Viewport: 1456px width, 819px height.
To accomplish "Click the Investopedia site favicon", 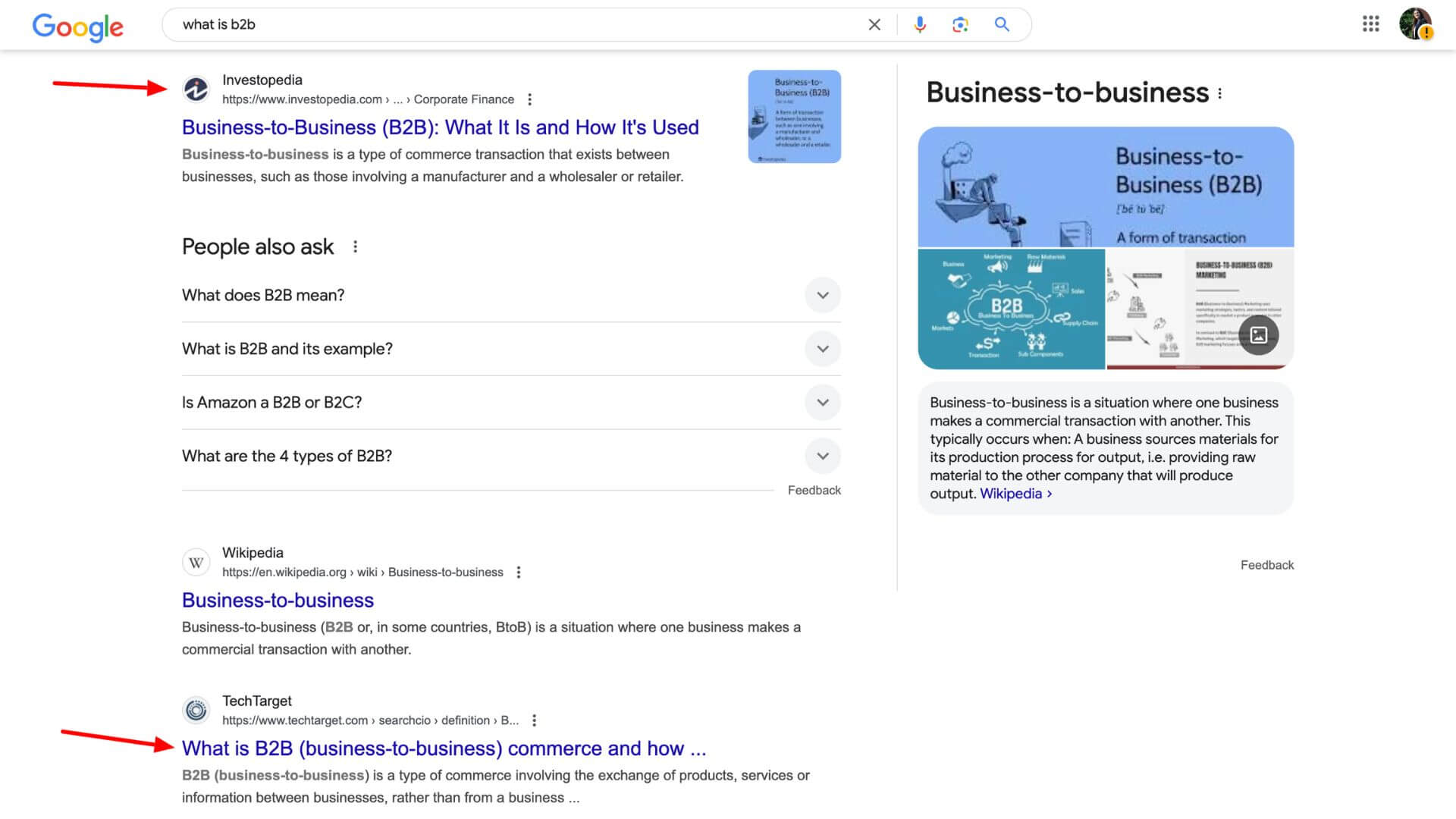I will 196,89.
